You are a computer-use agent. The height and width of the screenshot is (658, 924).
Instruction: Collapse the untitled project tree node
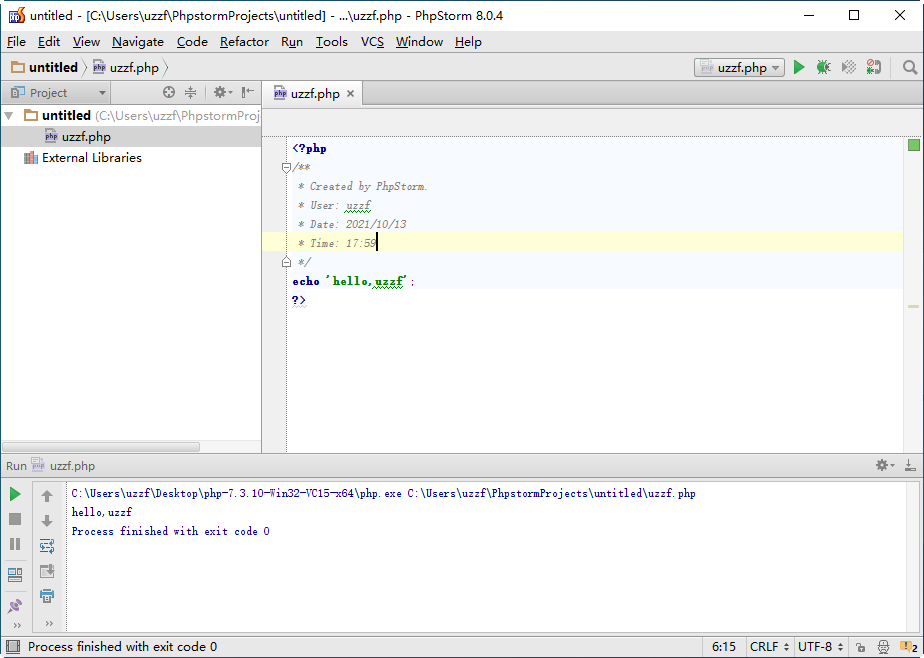click(9, 115)
